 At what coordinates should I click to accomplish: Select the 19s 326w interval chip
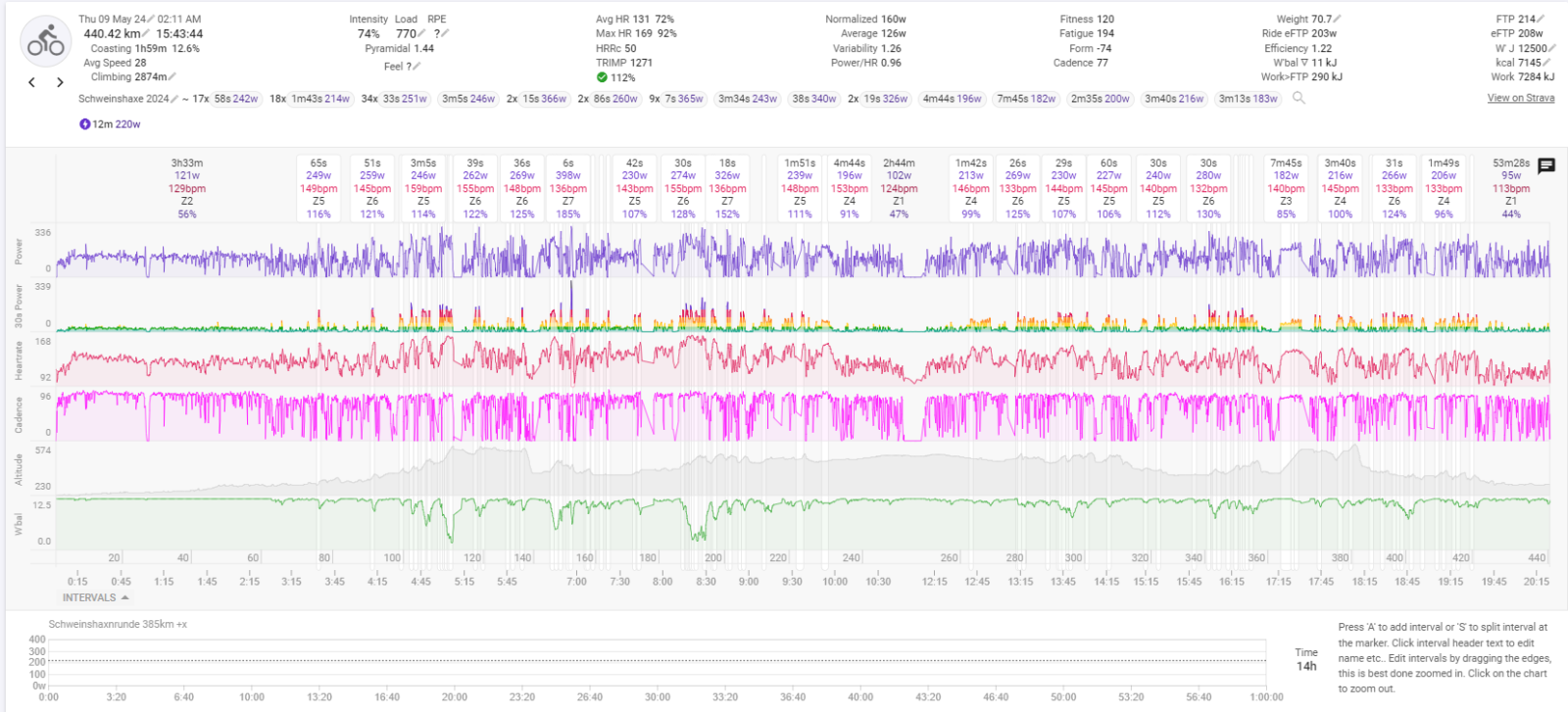point(886,99)
